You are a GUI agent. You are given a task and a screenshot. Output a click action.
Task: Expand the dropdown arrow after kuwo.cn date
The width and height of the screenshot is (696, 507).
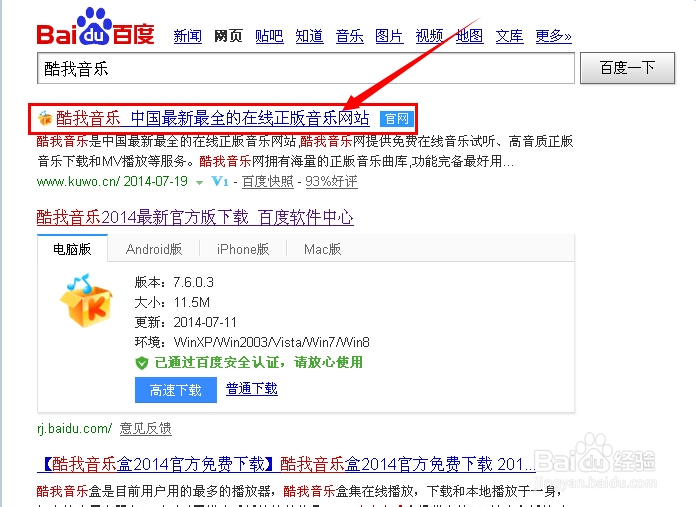click(x=199, y=182)
